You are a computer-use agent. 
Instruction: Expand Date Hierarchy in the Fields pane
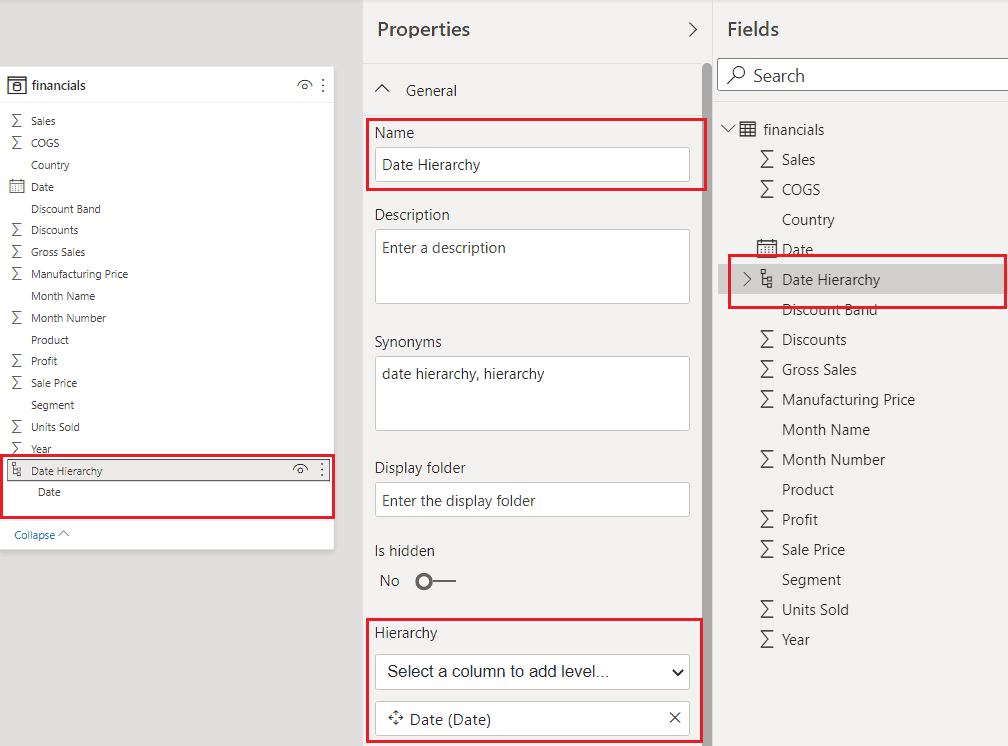(x=746, y=281)
